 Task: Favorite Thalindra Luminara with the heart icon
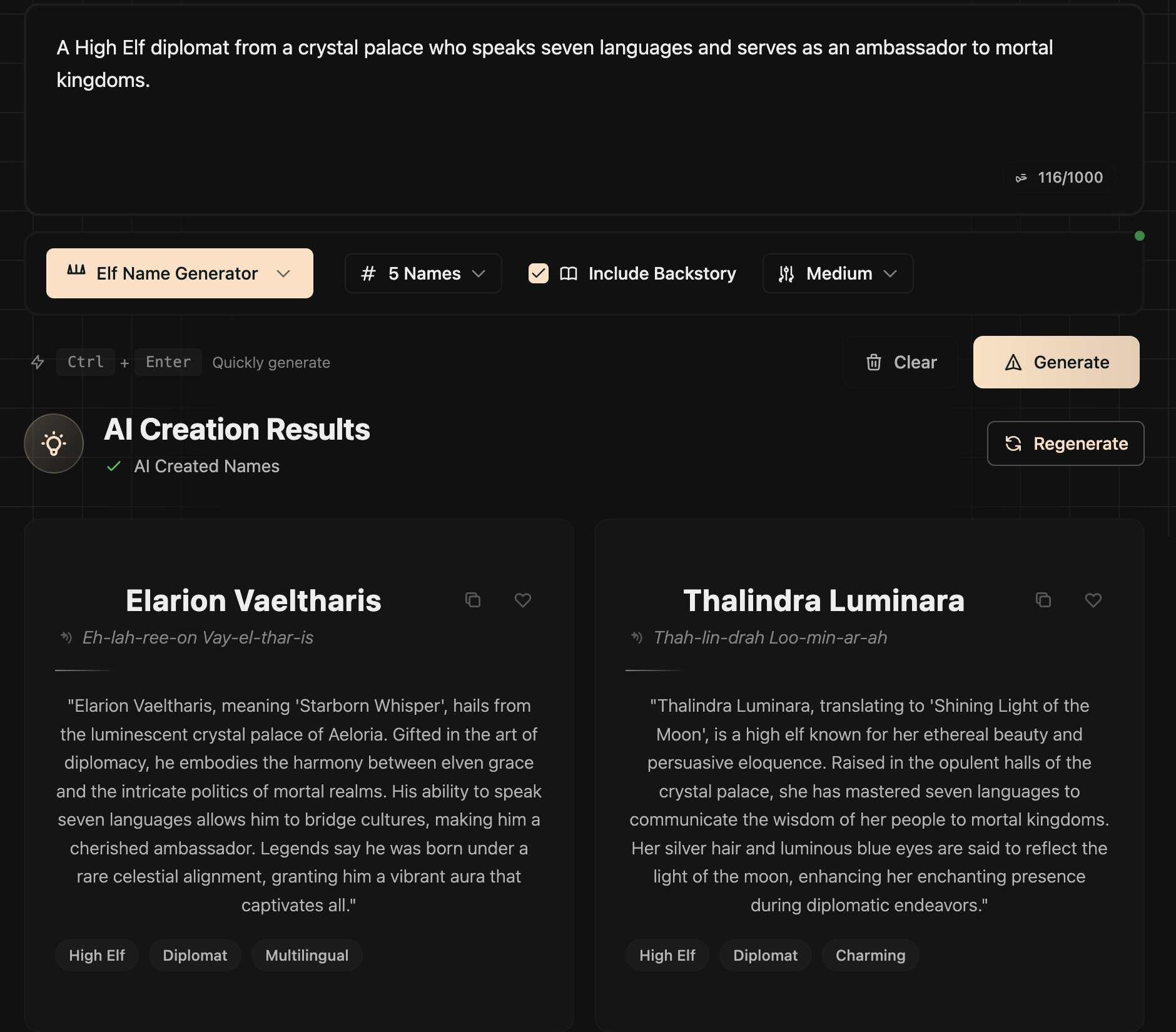point(1093,600)
